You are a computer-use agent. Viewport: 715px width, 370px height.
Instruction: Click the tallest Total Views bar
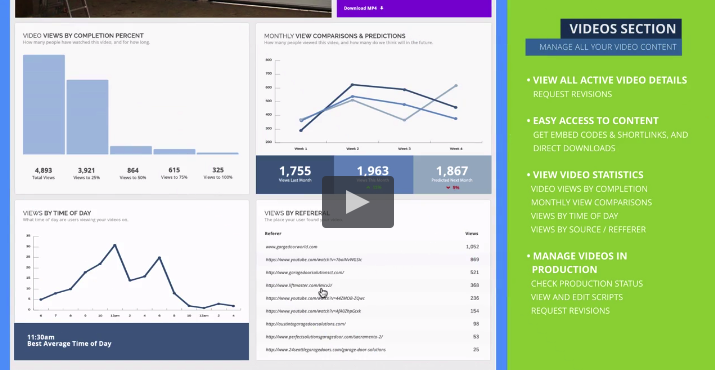[44, 104]
